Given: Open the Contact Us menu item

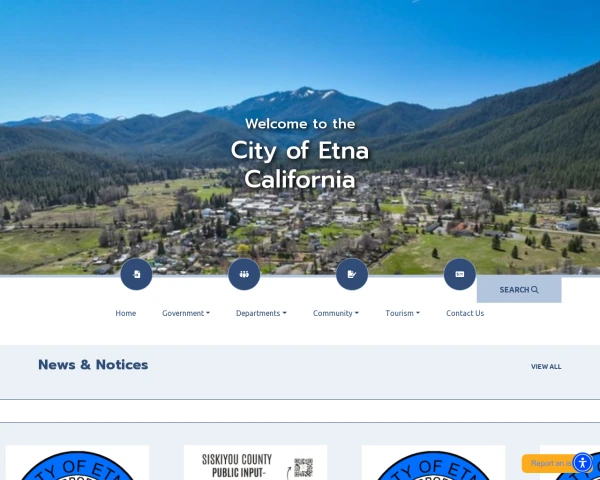Looking at the screenshot, I should tap(465, 313).
